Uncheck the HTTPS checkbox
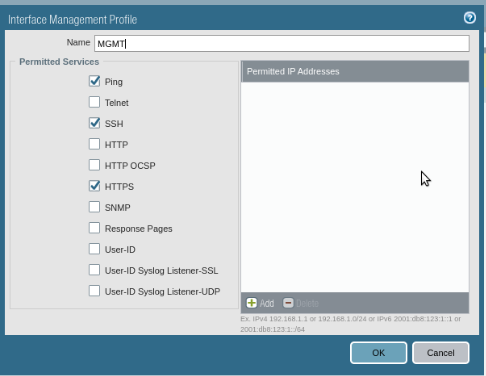 click(x=94, y=186)
